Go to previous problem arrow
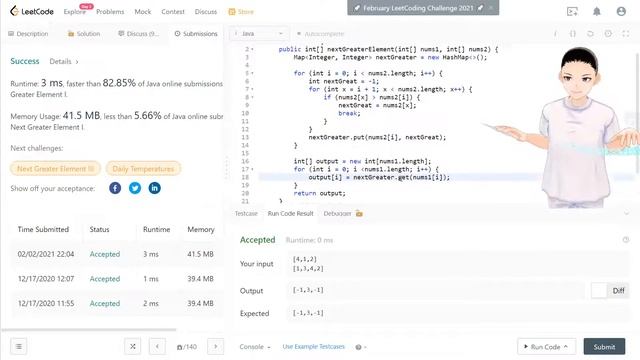640x360 pixels. coord(157,347)
